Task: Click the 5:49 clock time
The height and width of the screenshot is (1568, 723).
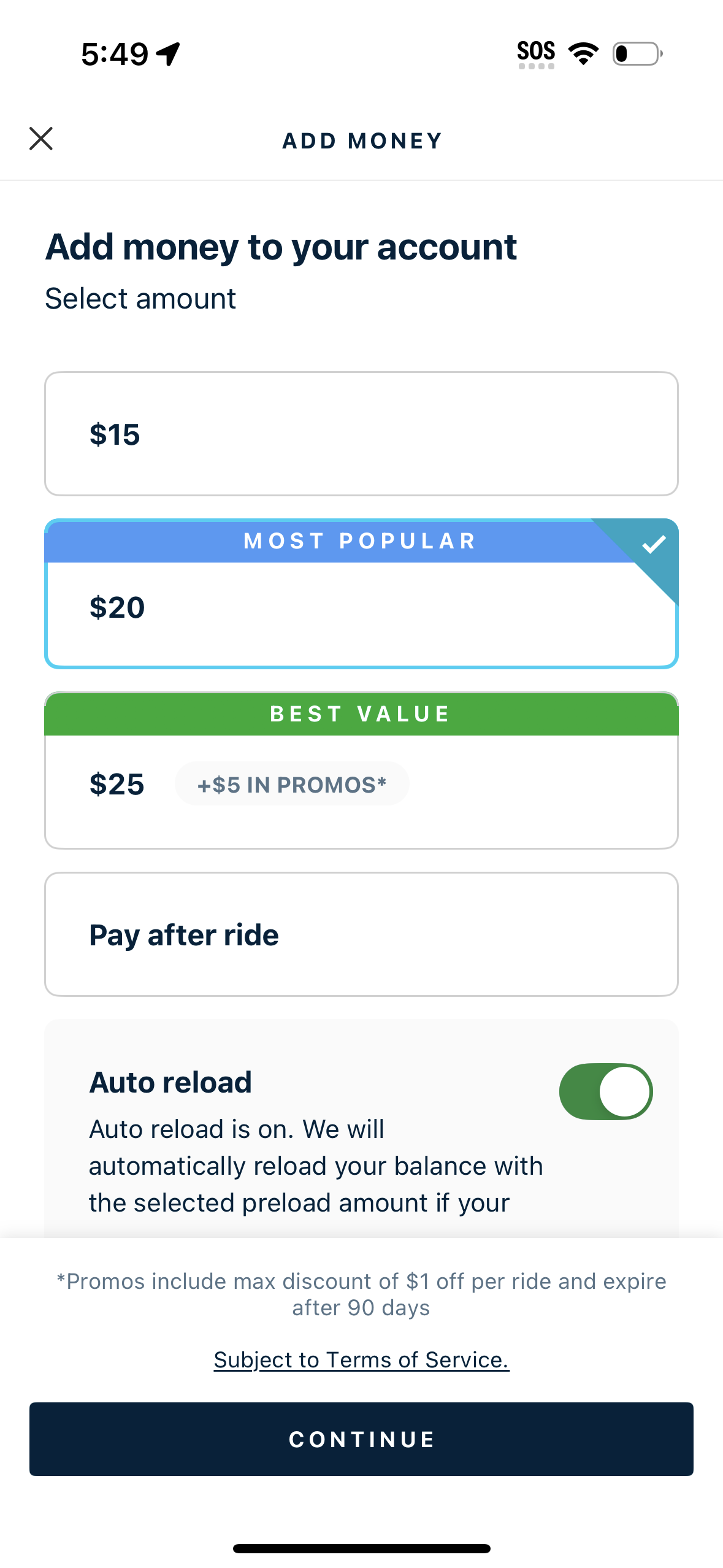Action: pos(115,54)
